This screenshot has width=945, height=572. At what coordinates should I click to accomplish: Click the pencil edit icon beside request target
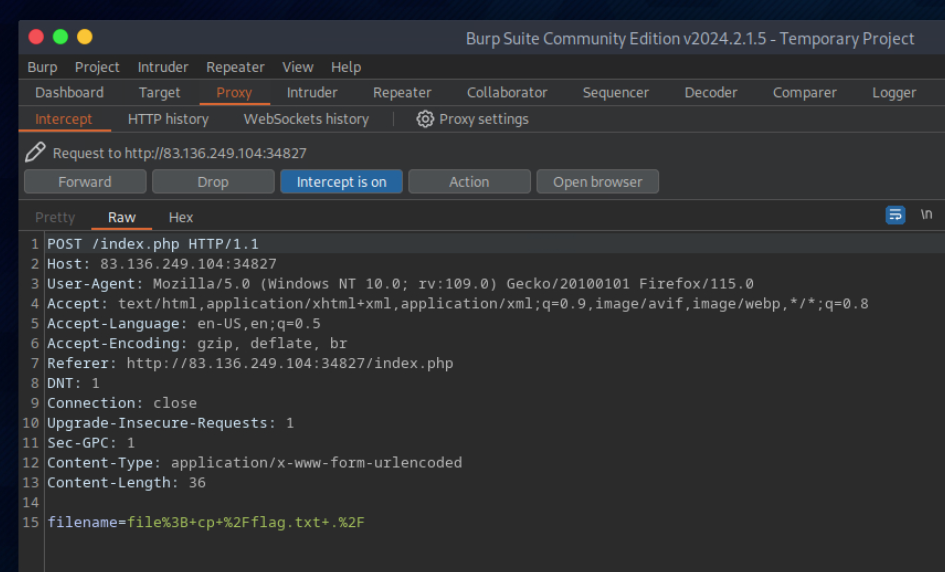click(x=35, y=153)
